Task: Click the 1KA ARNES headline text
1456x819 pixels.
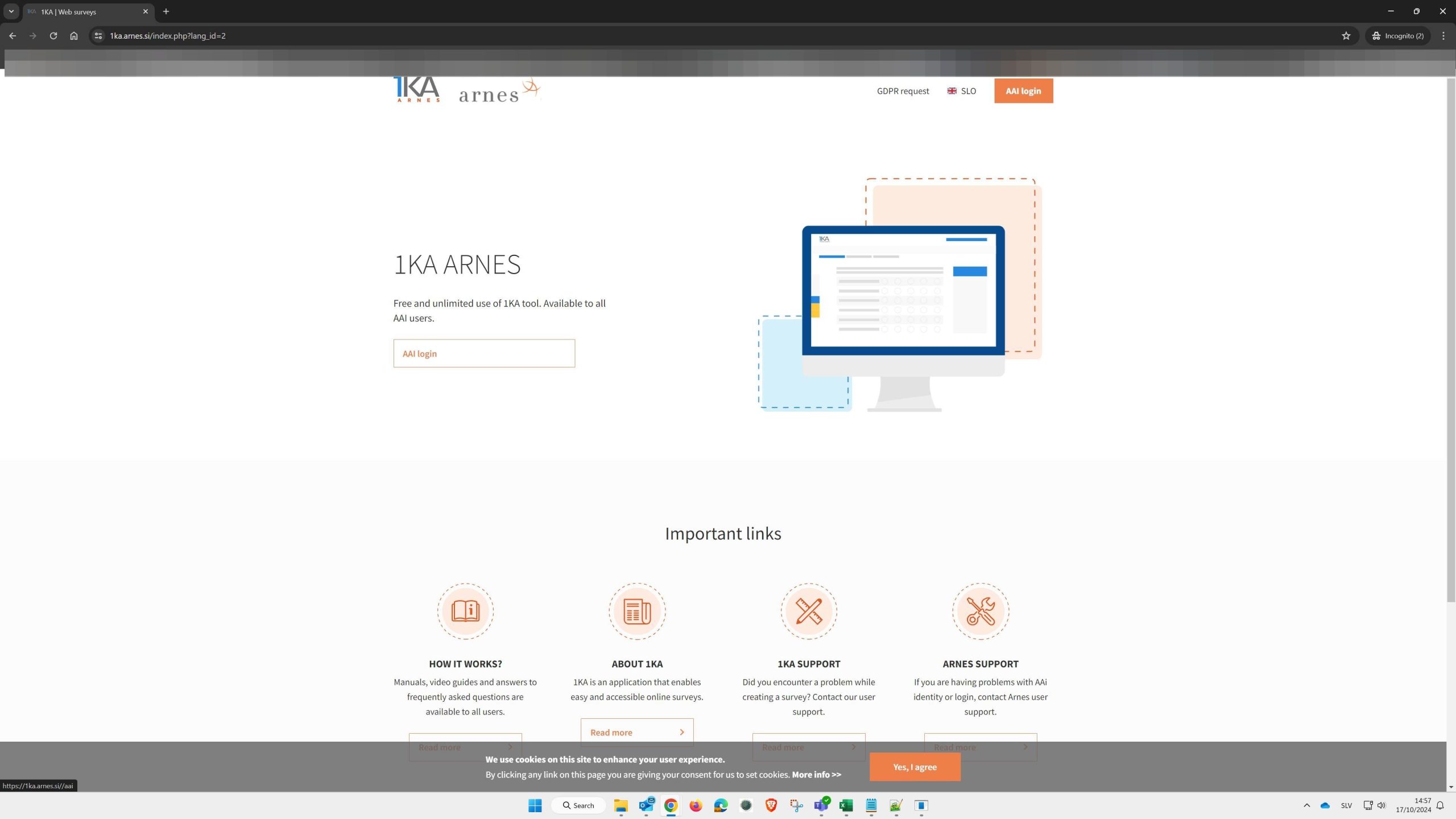Action: 457,264
